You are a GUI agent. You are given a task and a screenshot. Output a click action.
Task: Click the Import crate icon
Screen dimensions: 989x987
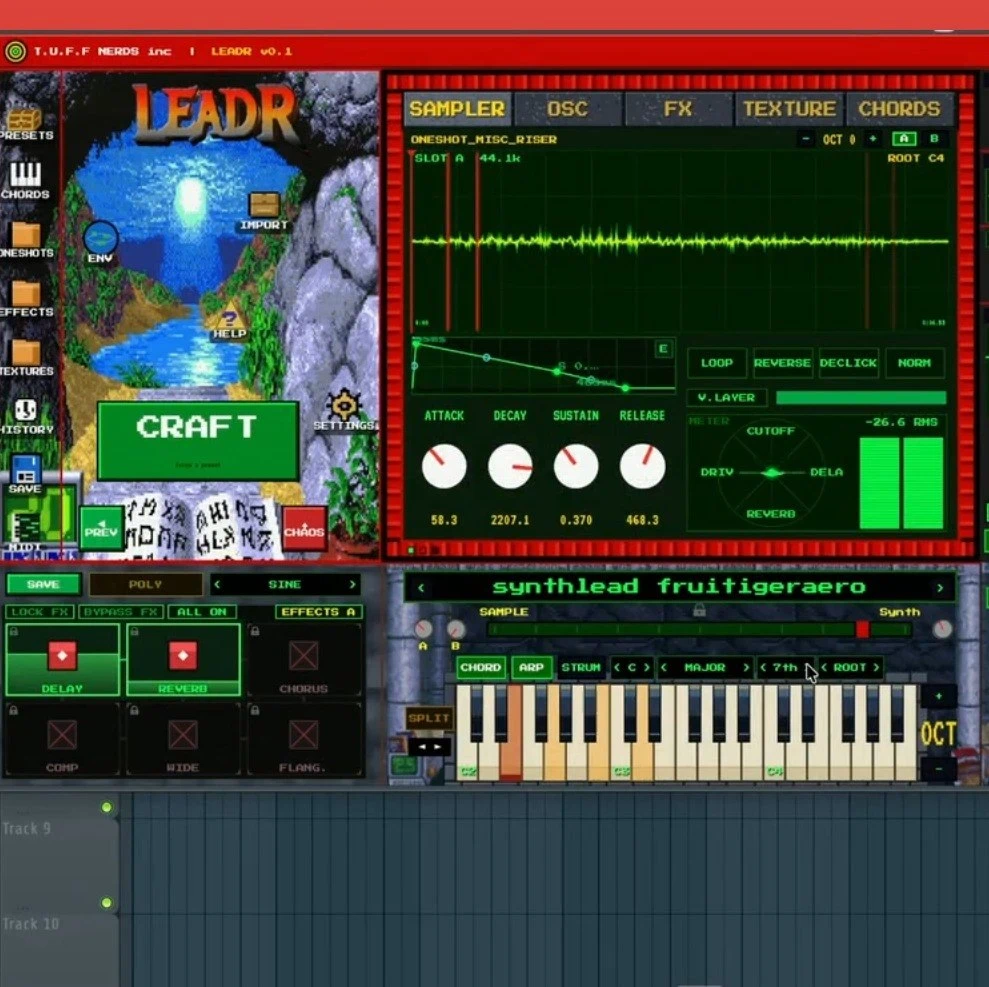click(264, 205)
